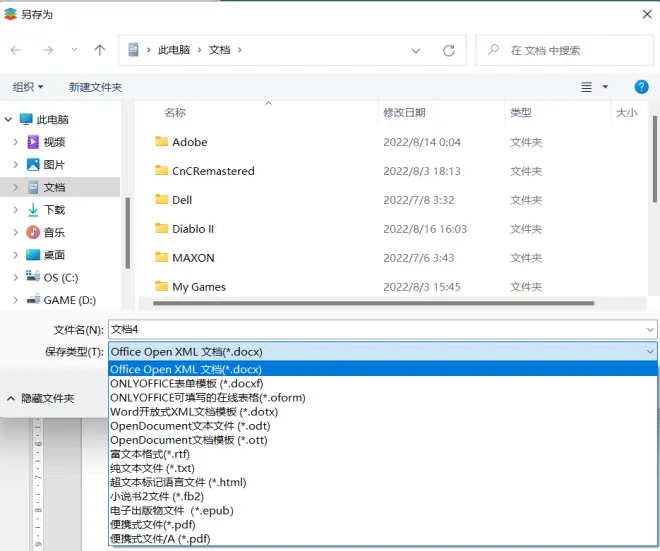
Task: Click 此电脑 in the address path
Action: tap(174, 50)
